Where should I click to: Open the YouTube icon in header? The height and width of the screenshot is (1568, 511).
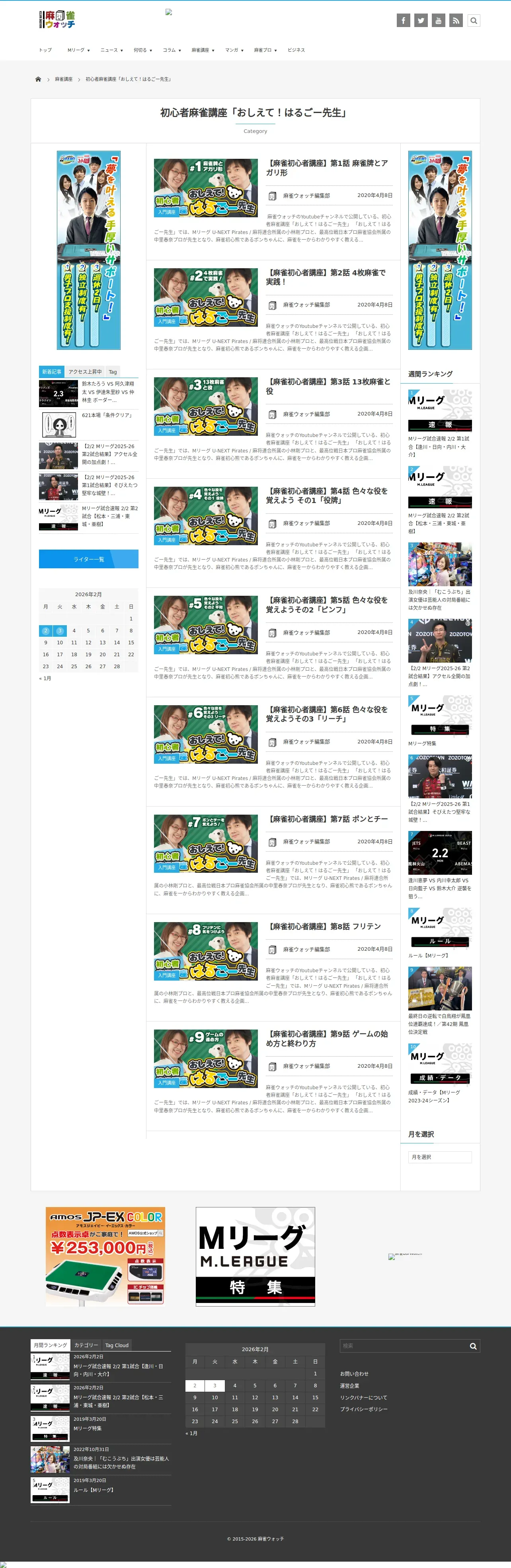pyautogui.click(x=439, y=20)
